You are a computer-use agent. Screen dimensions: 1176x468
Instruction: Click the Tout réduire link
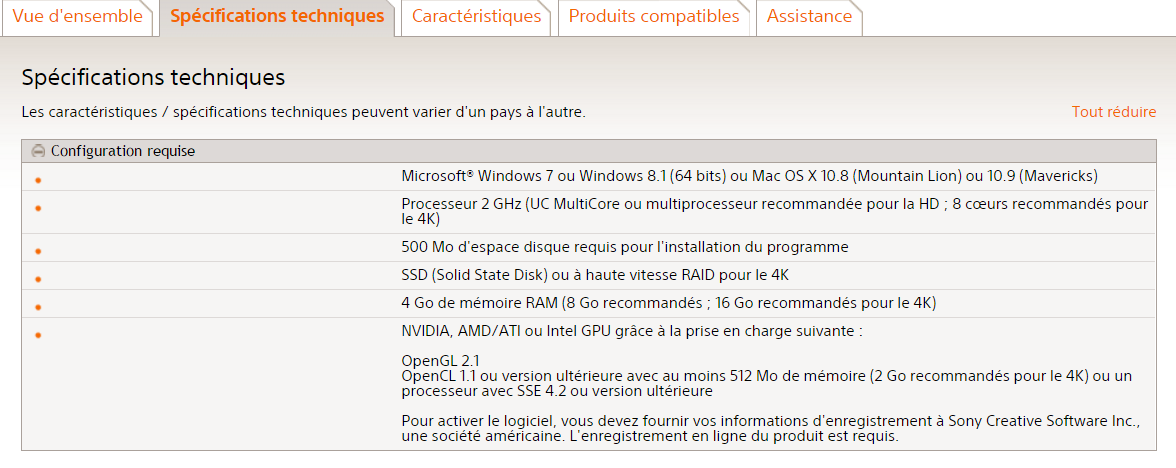click(x=1114, y=112)
